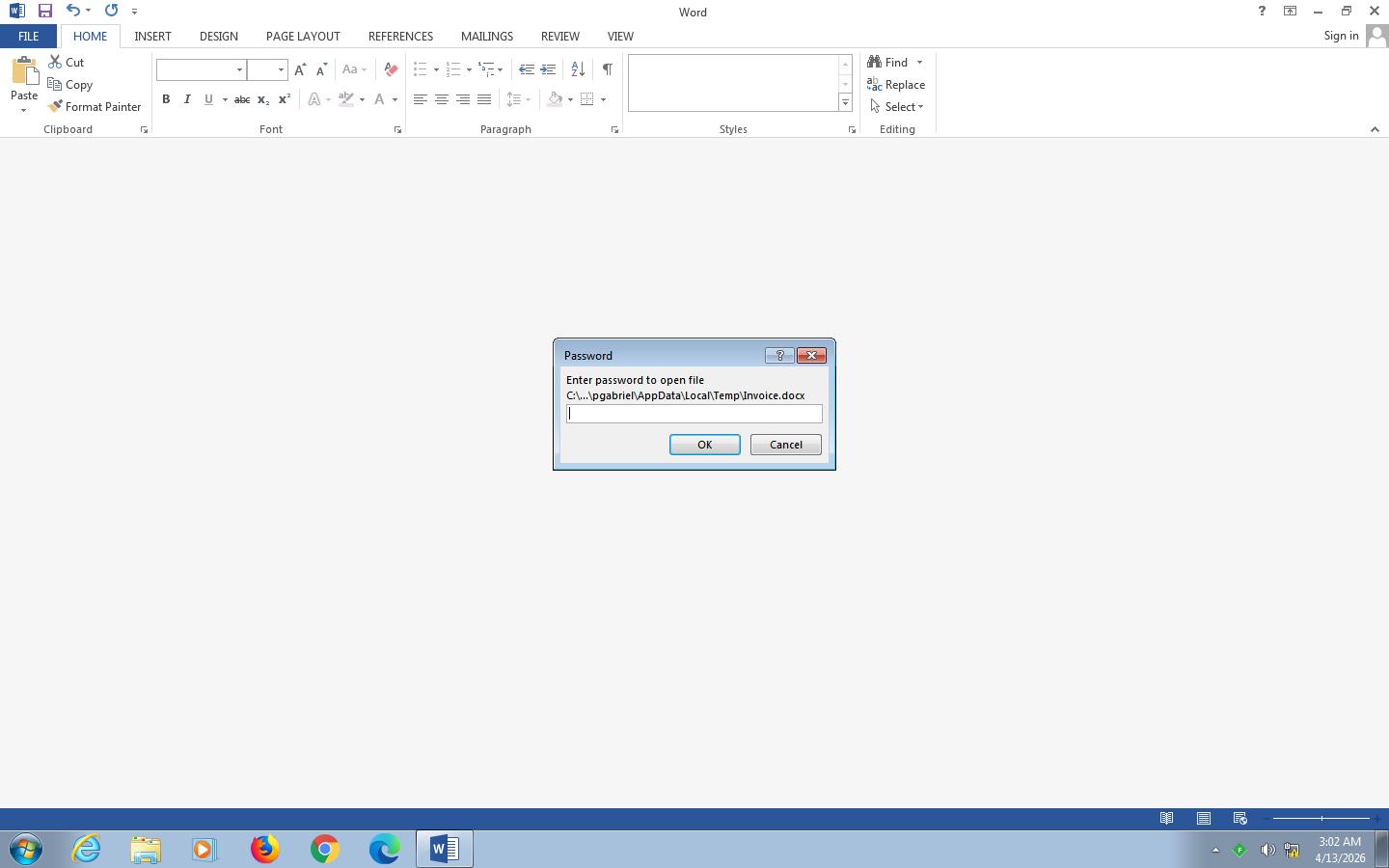Click the Grow Font icon
The image size is (1389, 868).
[300, 69]
